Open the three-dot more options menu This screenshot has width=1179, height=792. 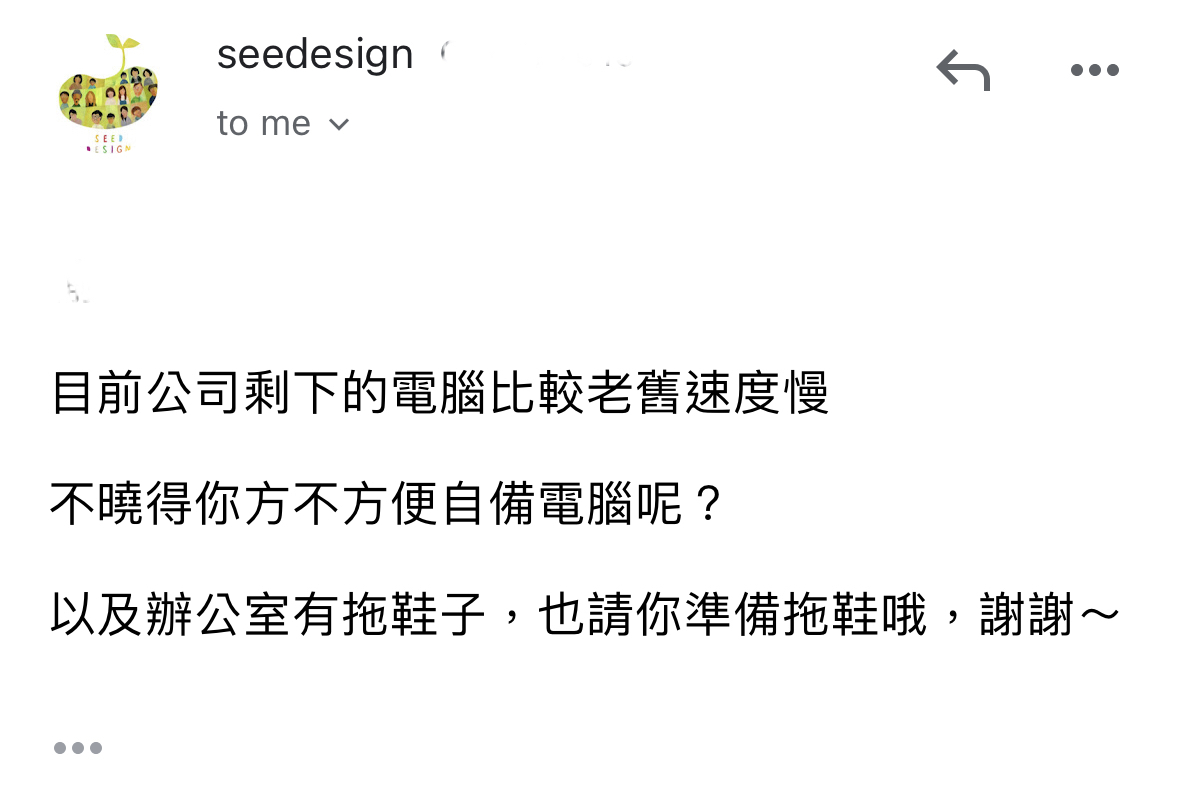1094,70
